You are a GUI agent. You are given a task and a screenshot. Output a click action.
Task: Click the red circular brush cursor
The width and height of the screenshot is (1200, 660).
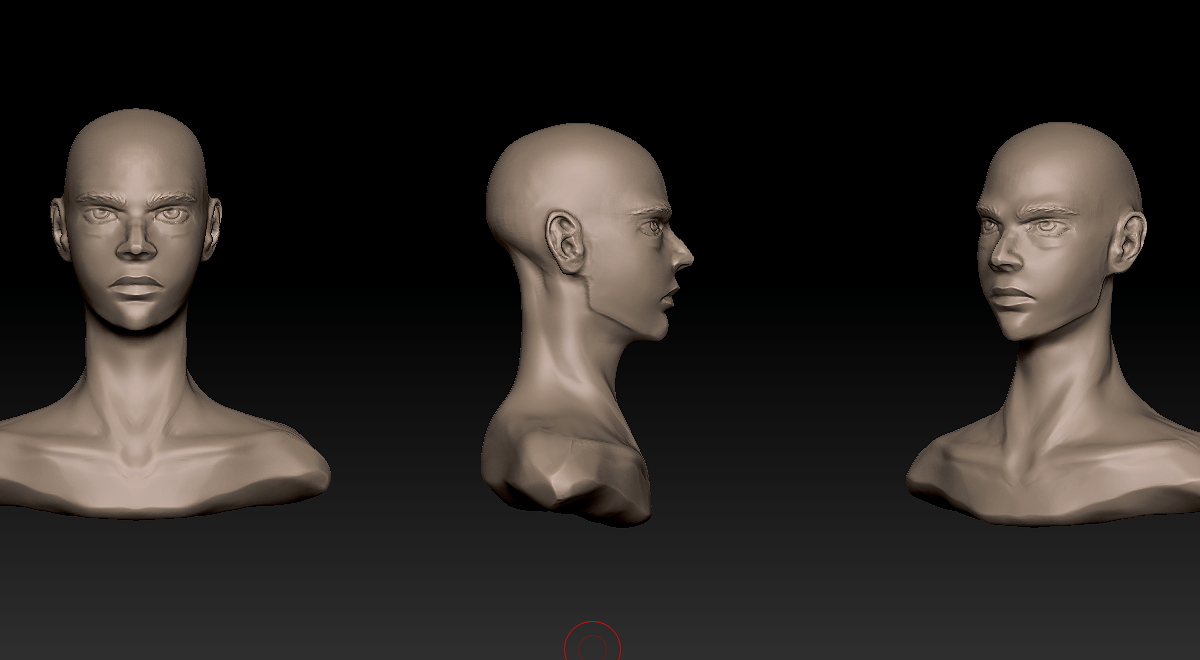coord(593,641)
